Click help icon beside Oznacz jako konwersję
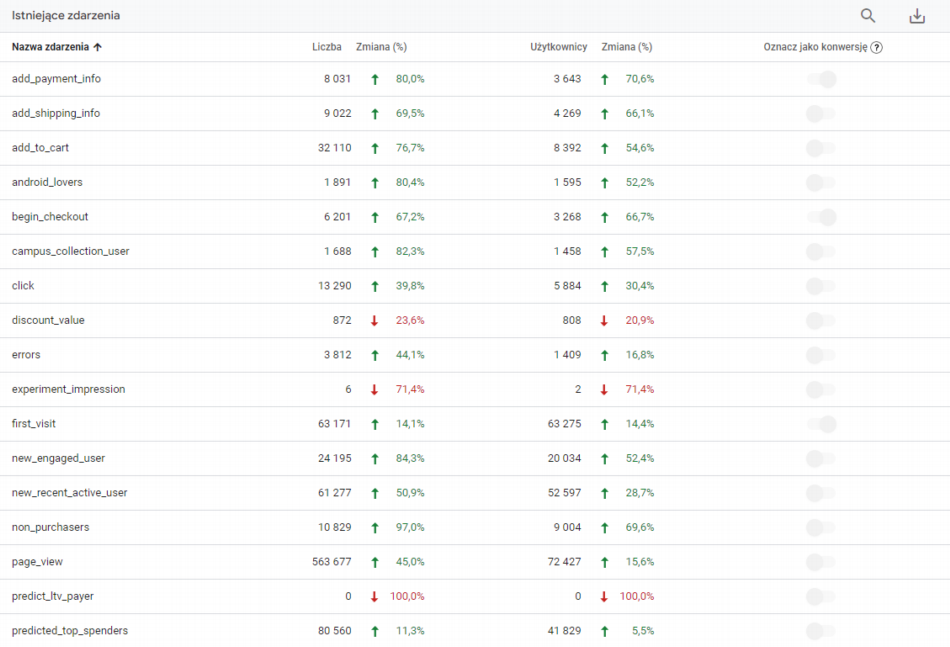This screenshot has width=950, height=647. point(877,47)
